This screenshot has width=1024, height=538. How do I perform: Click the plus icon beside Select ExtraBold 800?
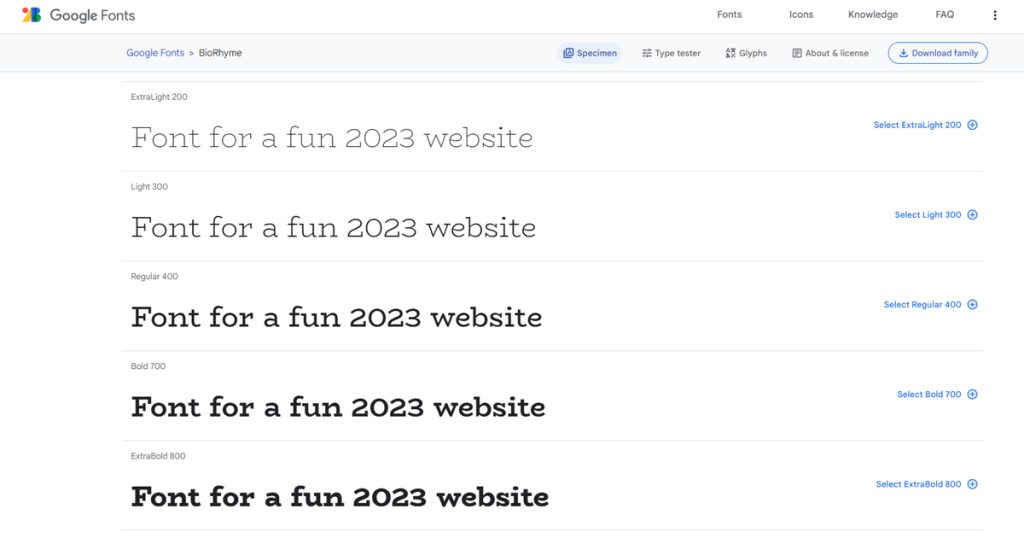coord(972,485)
